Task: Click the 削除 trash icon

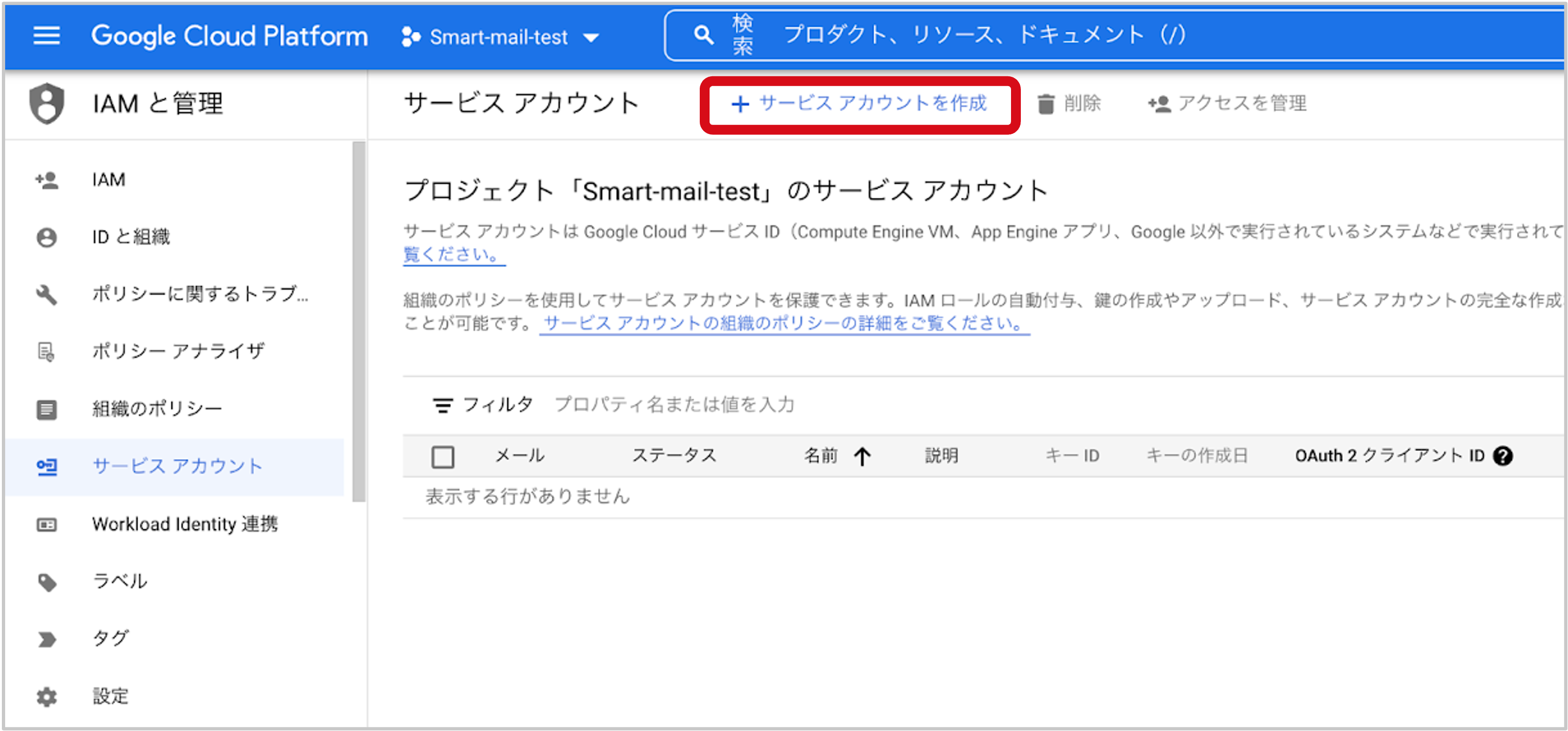Action: click(1046, 104)
